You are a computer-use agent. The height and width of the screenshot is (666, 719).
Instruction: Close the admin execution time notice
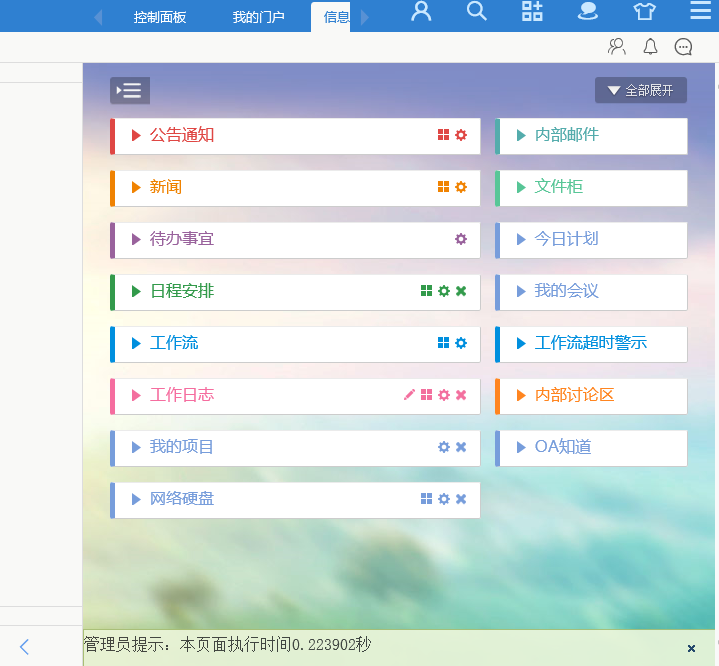[691, 648]
